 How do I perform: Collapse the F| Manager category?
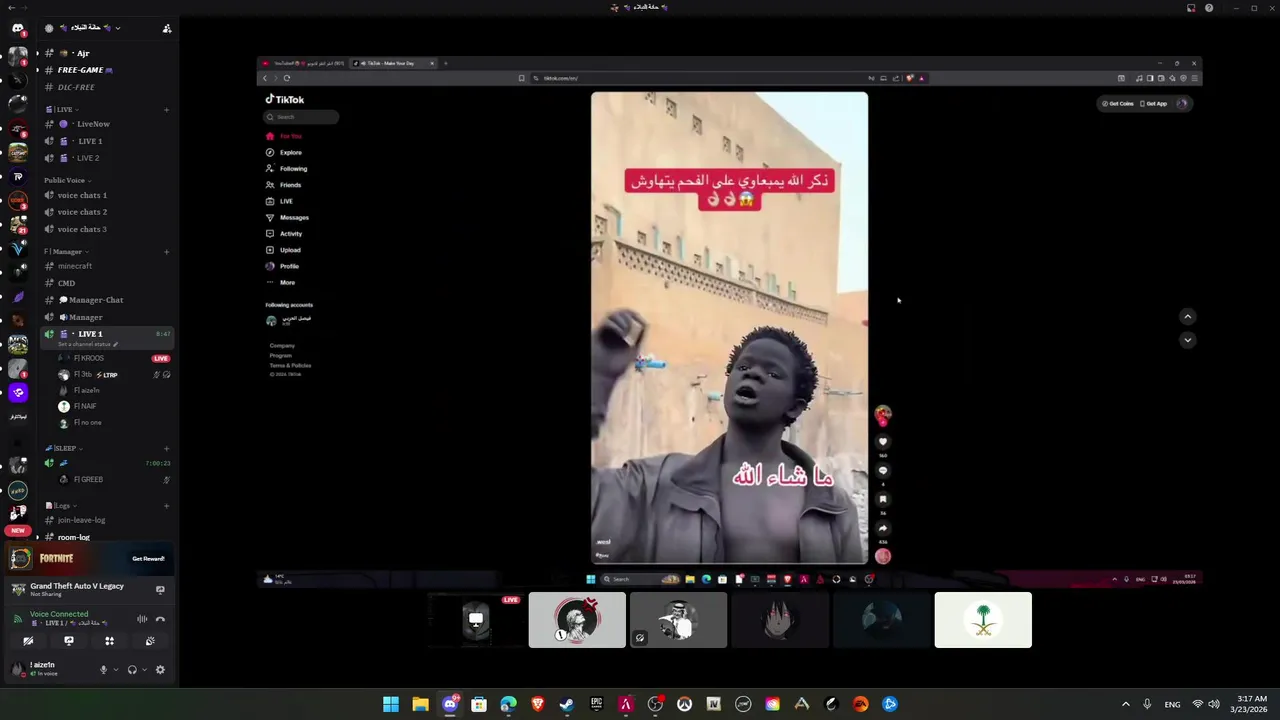(66, 252)
